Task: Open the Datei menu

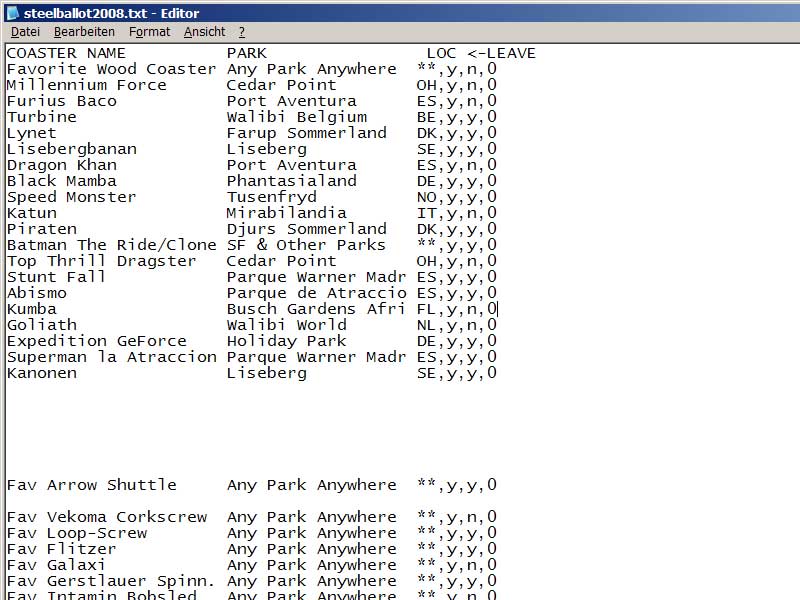Action: point(25,32)
